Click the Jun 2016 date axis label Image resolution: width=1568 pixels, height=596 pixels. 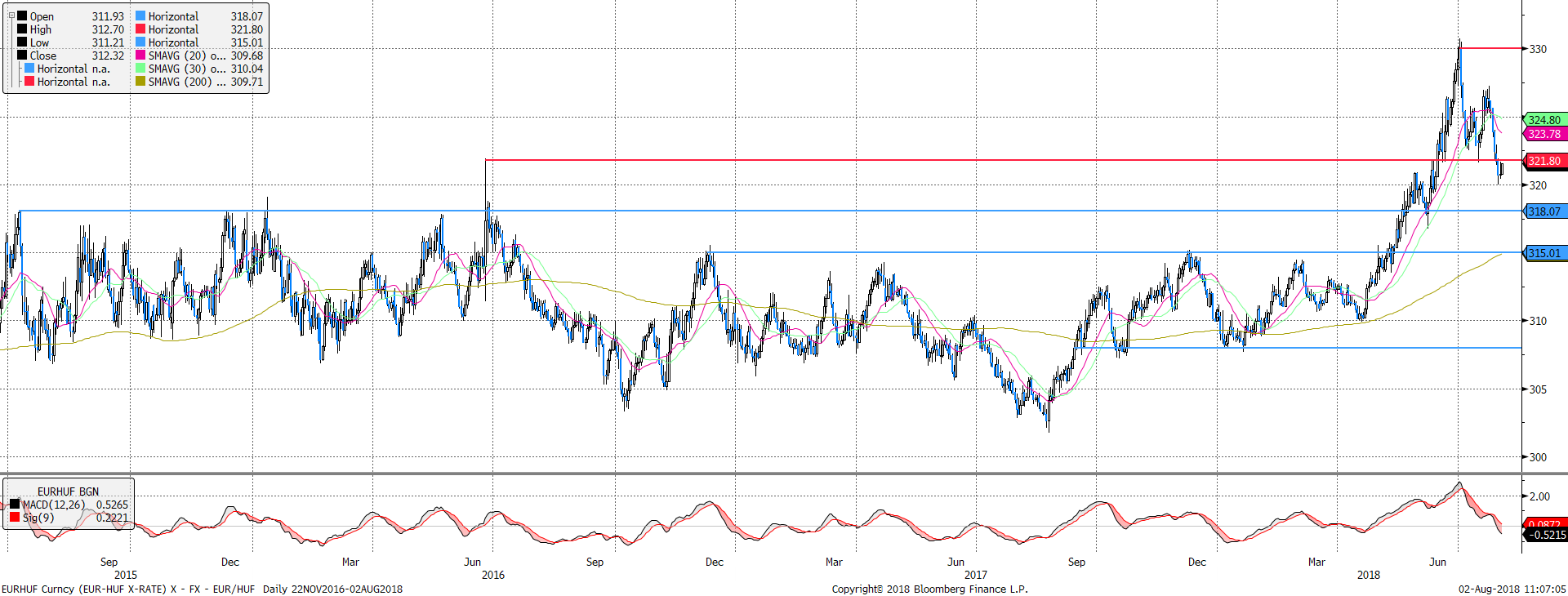[472, 562]
